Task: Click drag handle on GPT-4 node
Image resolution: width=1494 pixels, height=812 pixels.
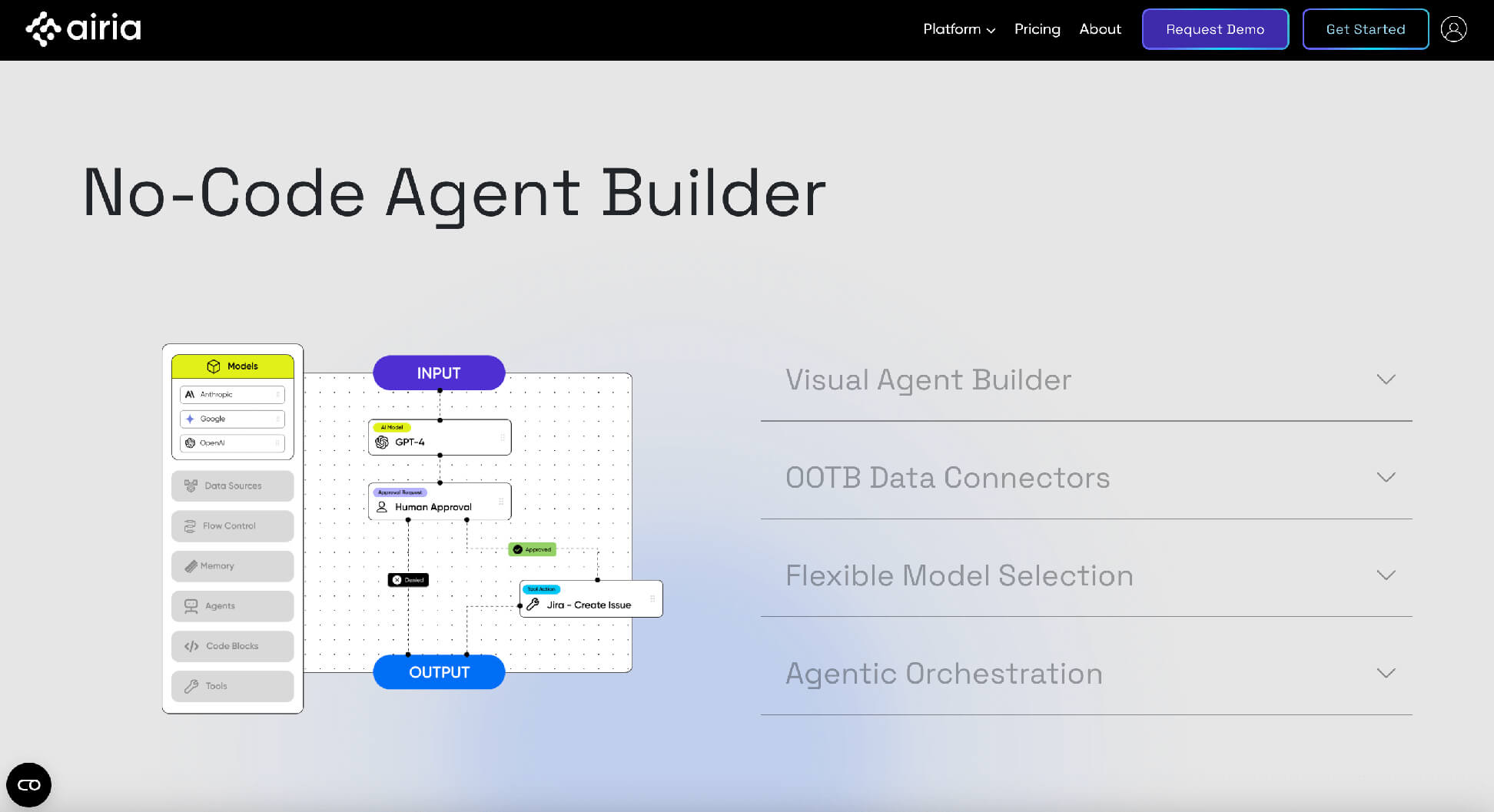Action: pos(503,438)
